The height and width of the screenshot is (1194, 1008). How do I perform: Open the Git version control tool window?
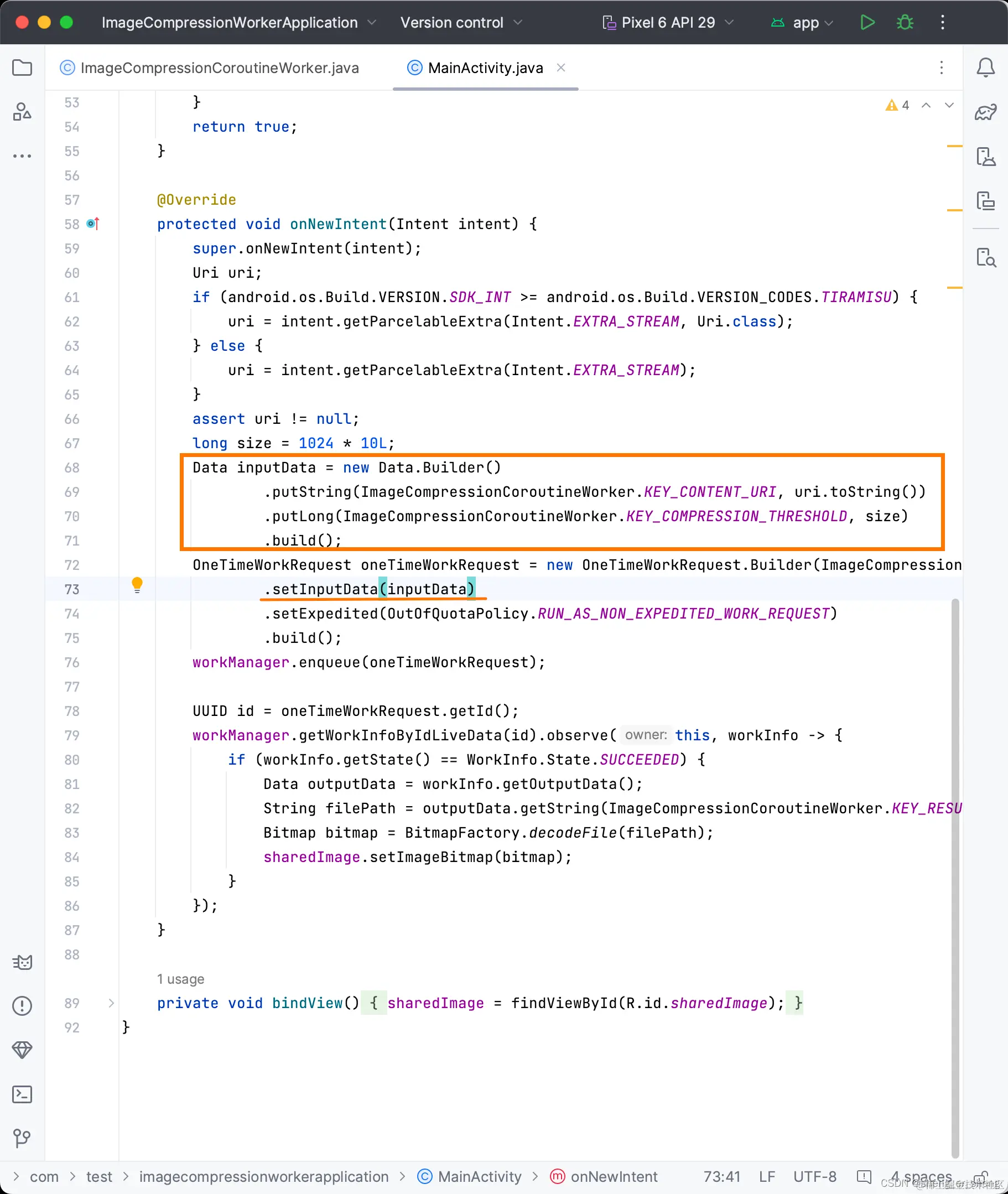pos(22,1138)
